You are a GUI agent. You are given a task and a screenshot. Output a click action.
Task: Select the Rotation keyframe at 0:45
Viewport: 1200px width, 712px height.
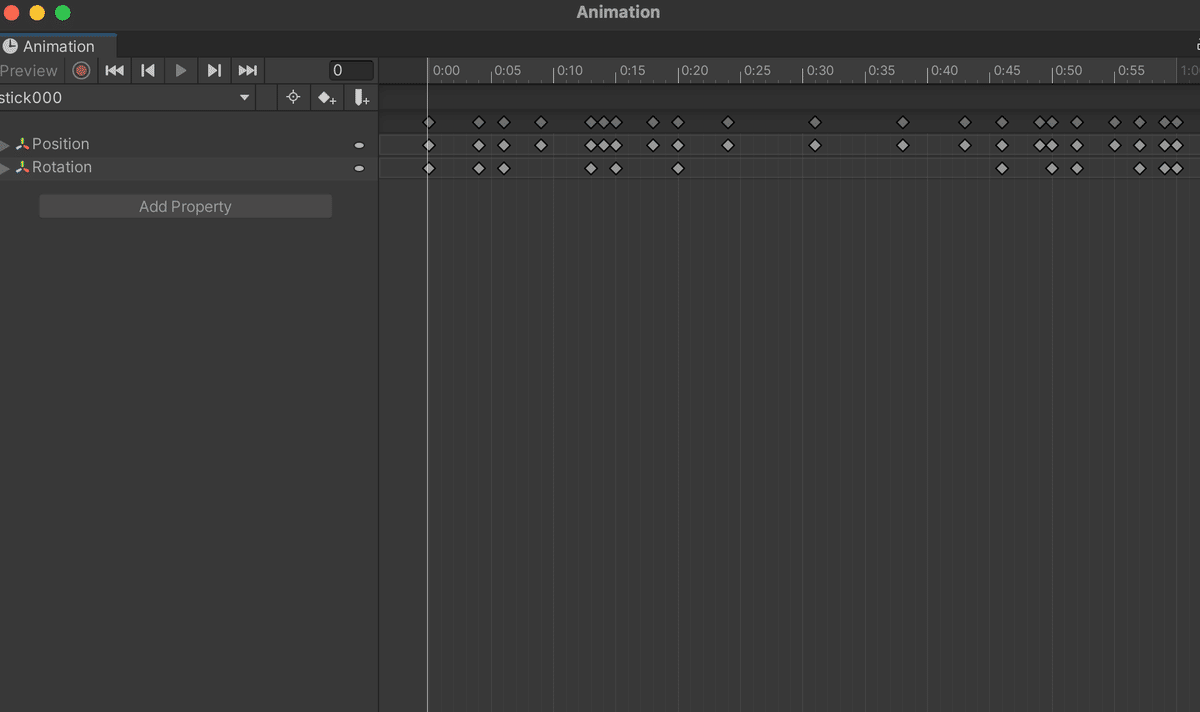[x=1002, y=168]
